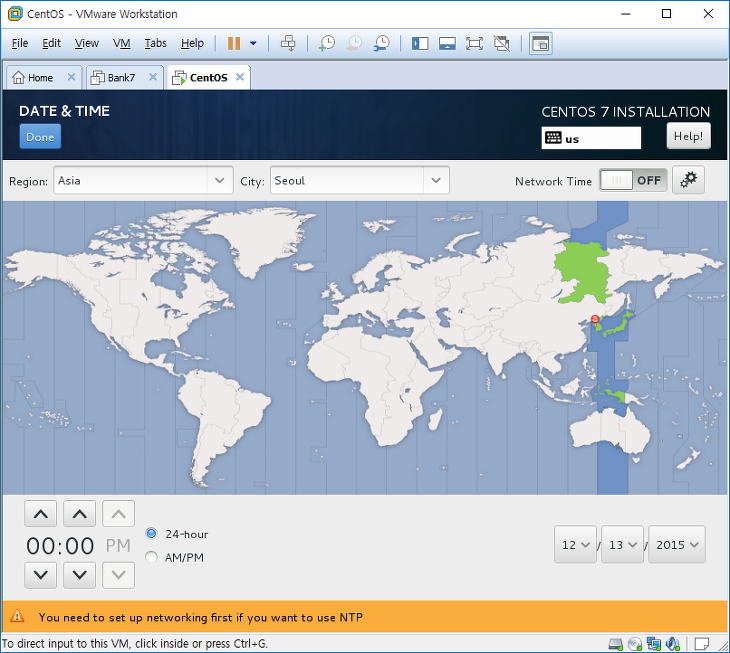Click the message log status bar icon
This screenshot has height=653, width=730.
702,644
